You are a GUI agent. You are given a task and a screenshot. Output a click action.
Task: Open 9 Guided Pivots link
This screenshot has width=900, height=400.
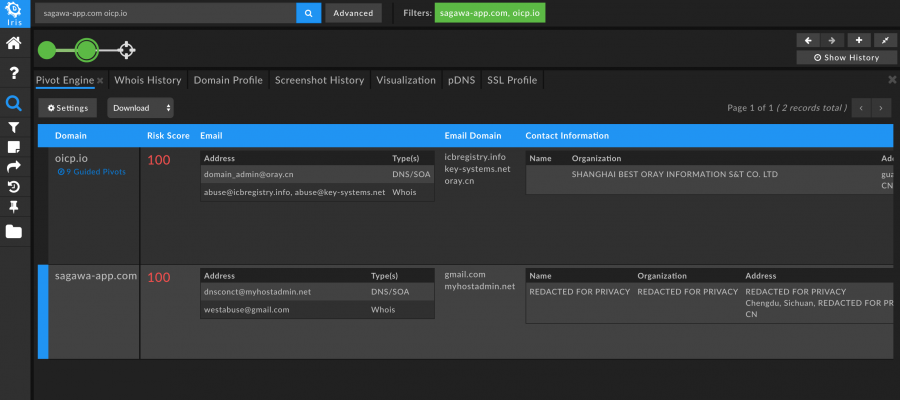pyautogui.click(x=92, y=172)
